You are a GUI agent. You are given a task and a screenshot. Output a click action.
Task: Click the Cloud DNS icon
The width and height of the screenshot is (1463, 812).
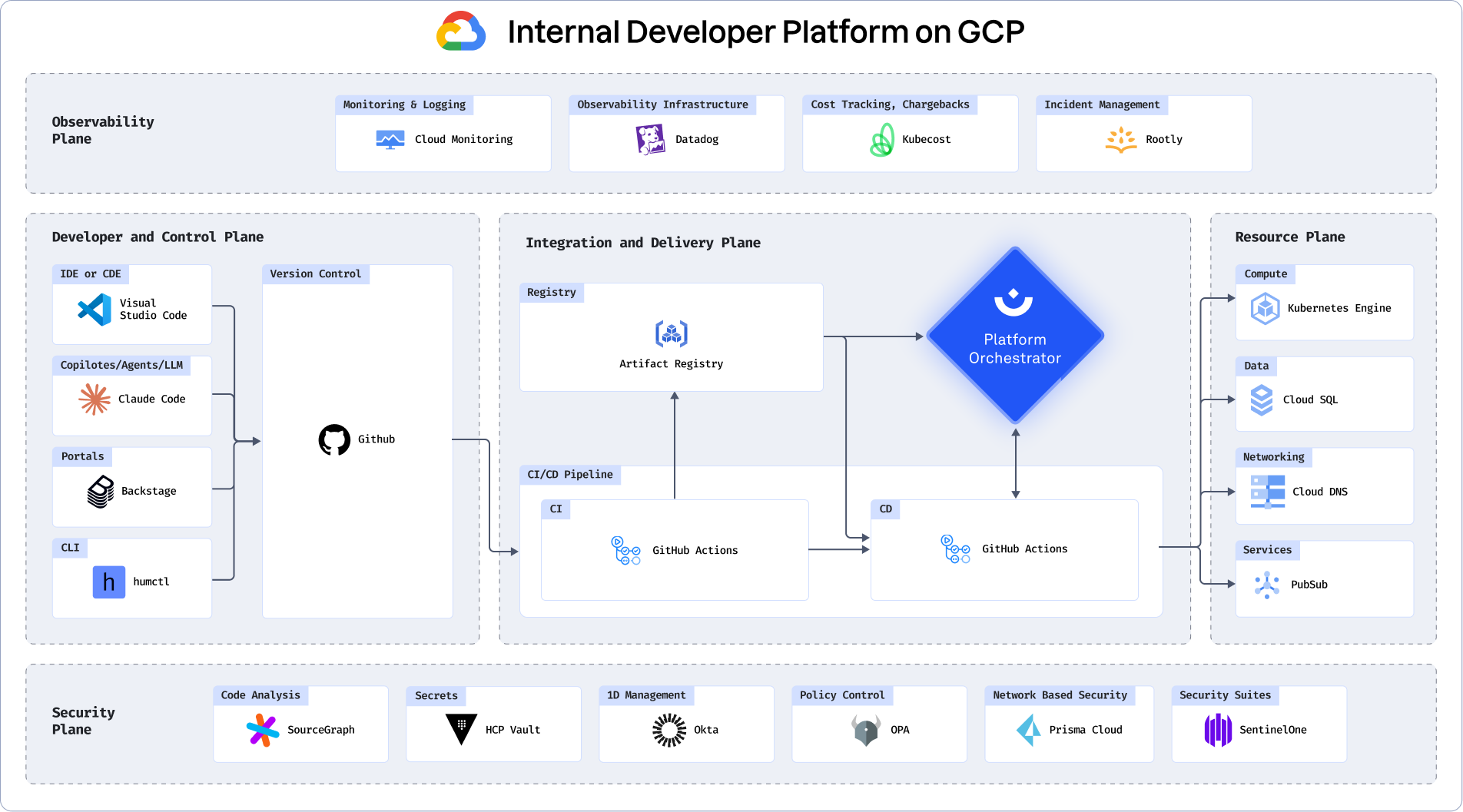tap(1267, 492)
